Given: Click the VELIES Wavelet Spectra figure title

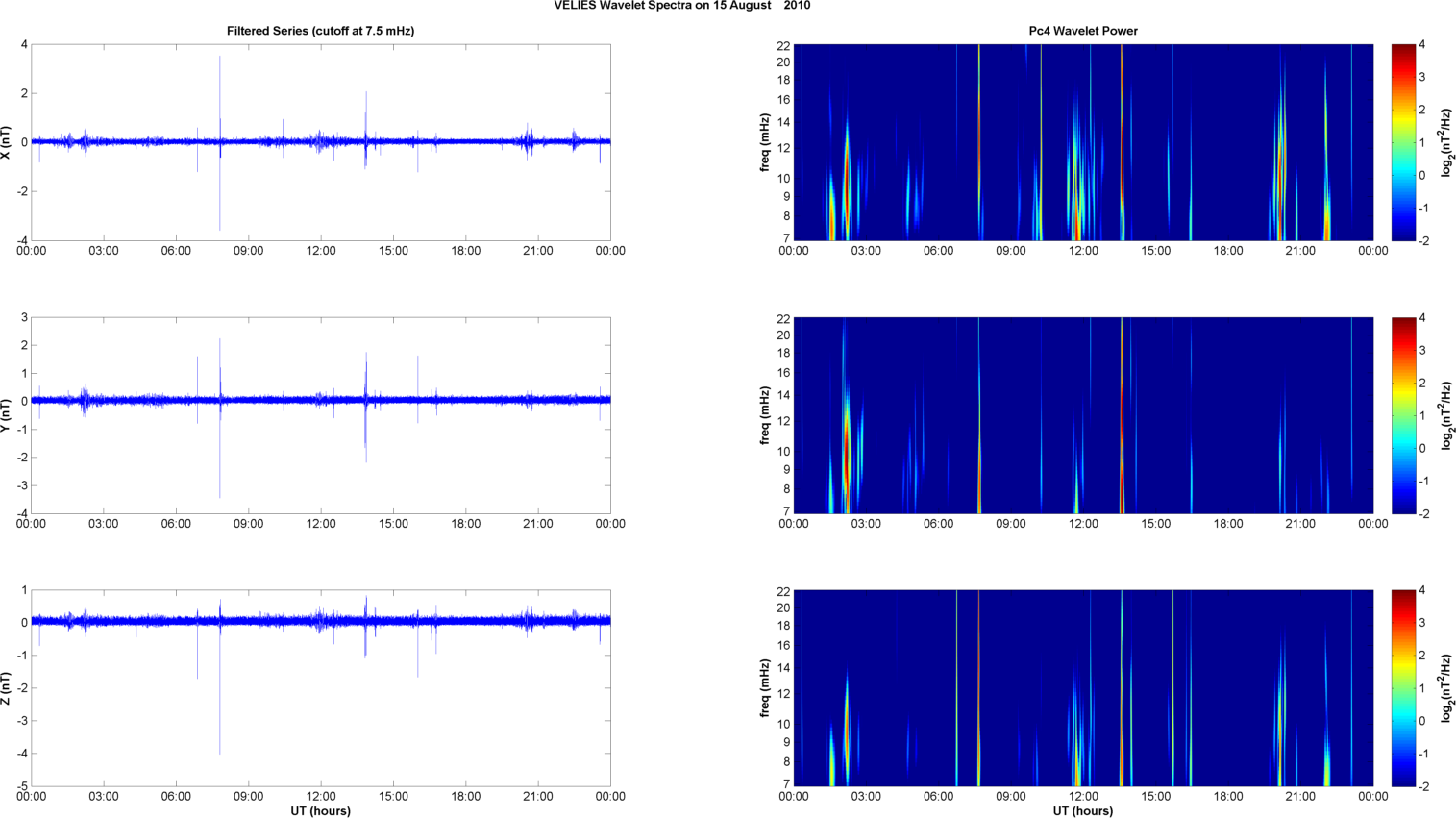Looking at the screenshot, I should pos(681,6).
